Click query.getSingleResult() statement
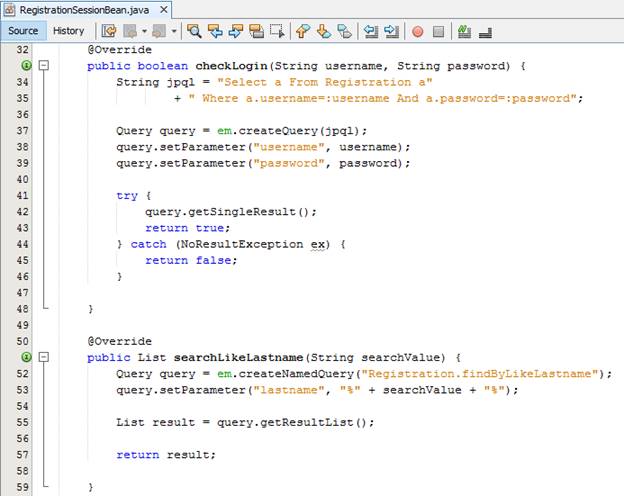The width and height of the screenshot is (624, 496). click(x=231, y=212)
